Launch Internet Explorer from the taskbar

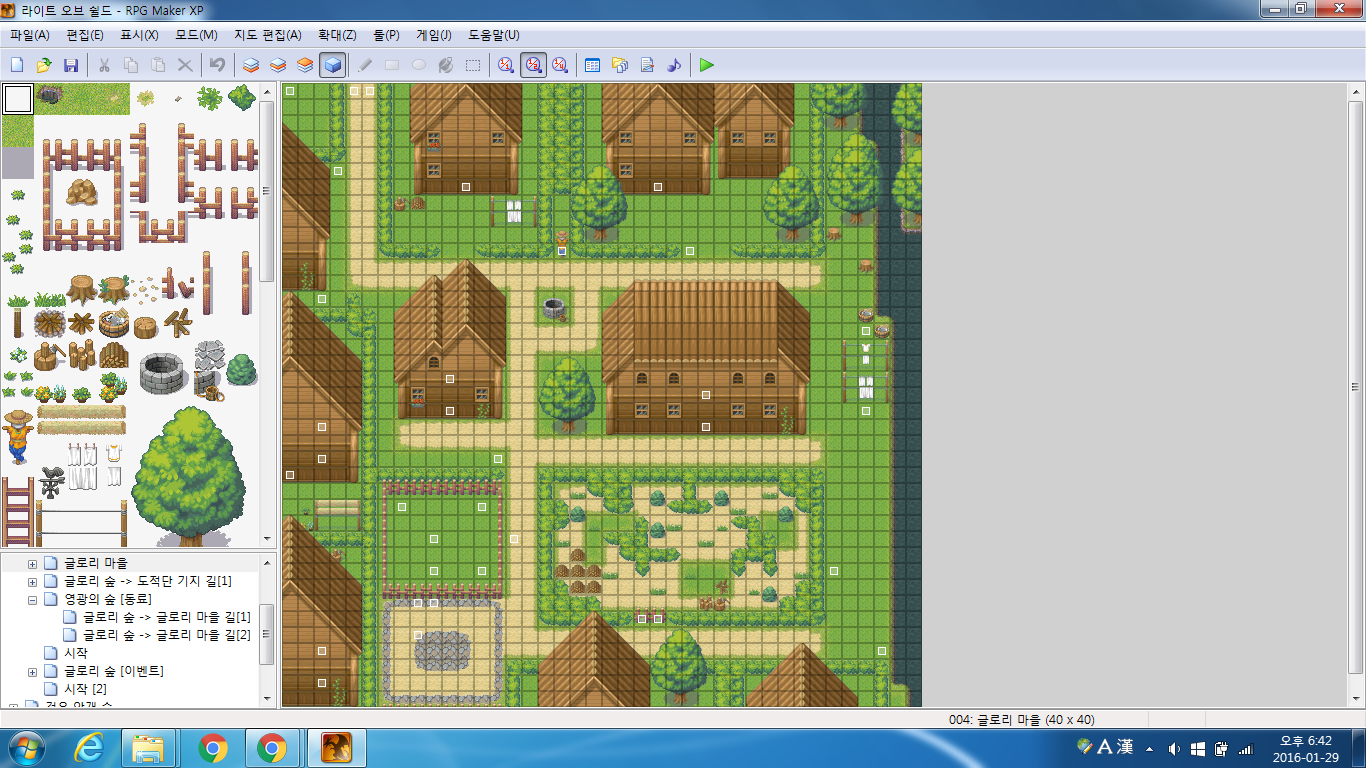pos(91,748)
